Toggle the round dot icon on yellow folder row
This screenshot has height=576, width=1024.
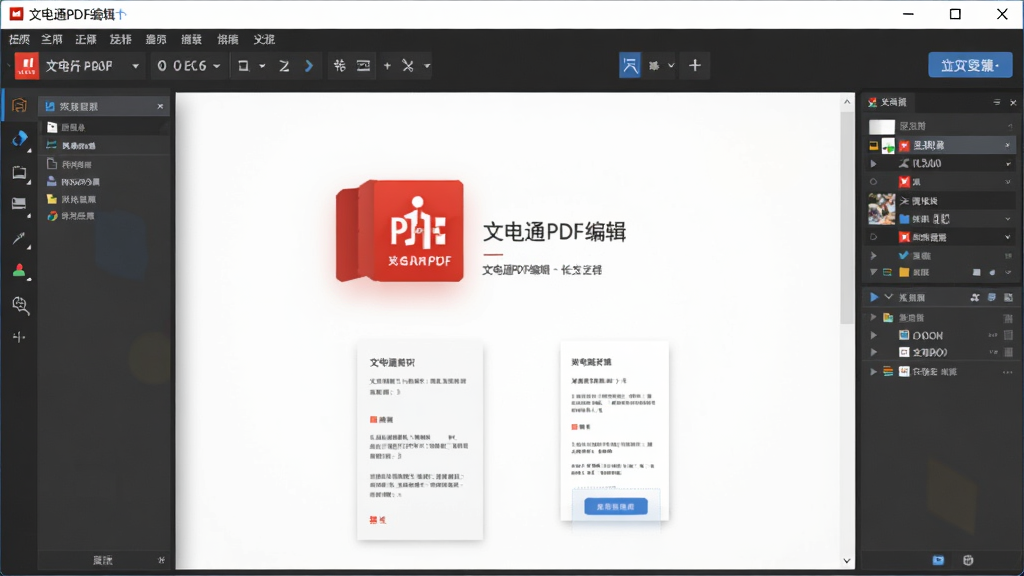pos(992,272)
